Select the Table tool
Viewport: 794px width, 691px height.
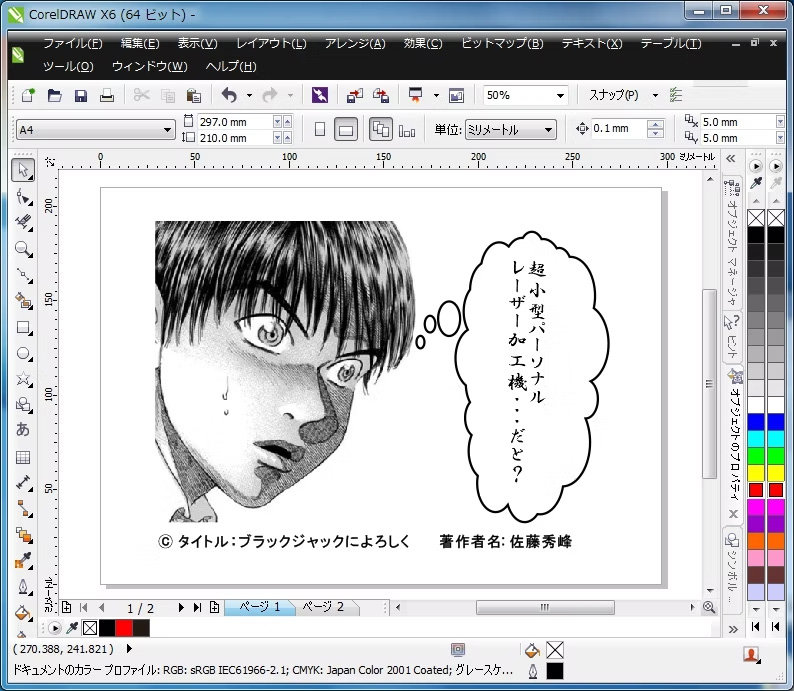[x=23, y=457]
